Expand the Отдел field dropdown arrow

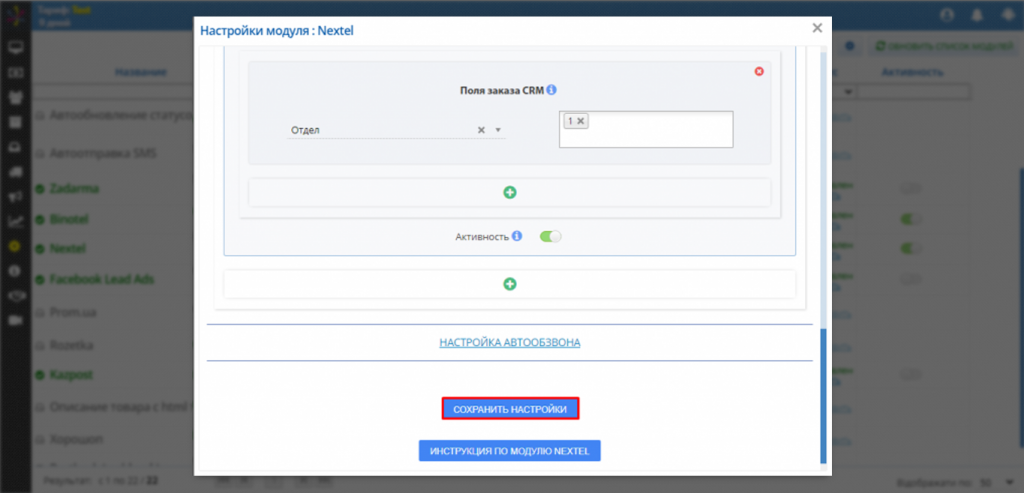(x=498, y=130)
